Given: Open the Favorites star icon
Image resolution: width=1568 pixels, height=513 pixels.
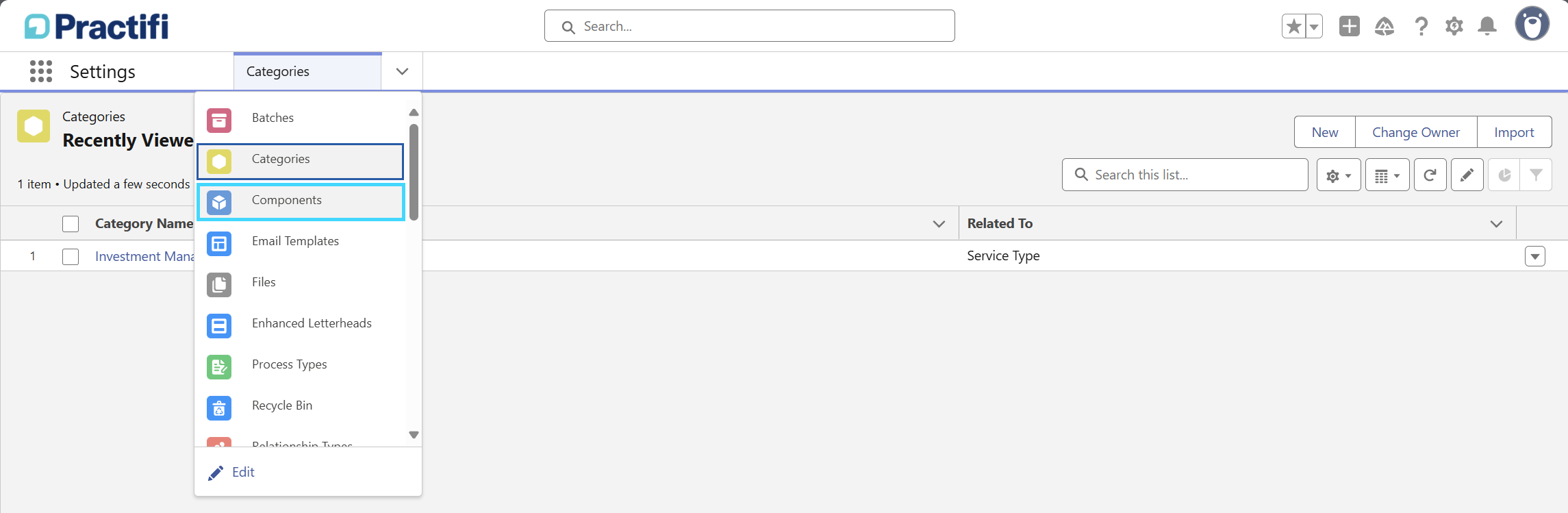Looking at the screenshot, I should tap(1293, 26).
